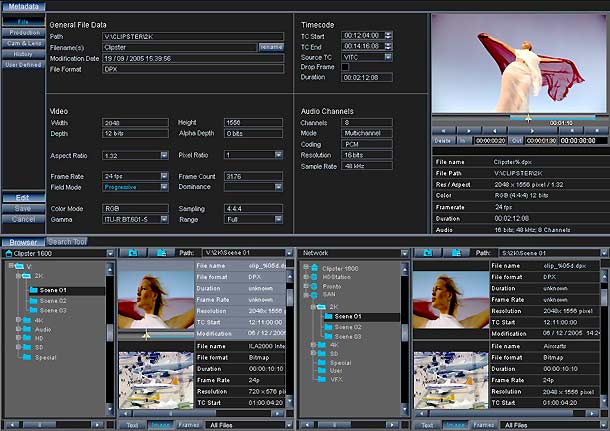Click the second folder icon left of the V:\2K\Scene 01 path

[161, 253]
